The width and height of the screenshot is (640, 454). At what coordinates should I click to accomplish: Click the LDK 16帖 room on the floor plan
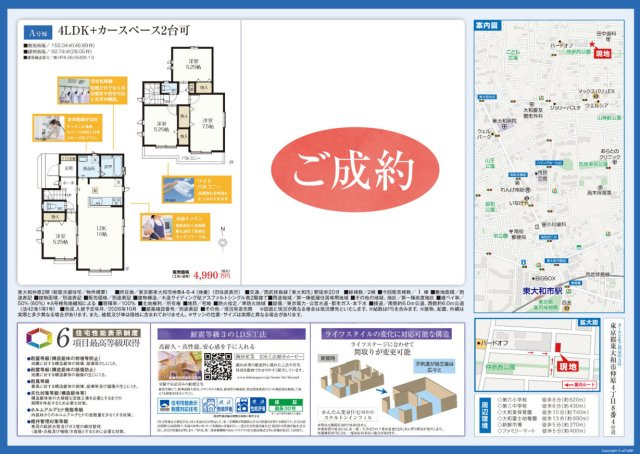coord(101,231)
